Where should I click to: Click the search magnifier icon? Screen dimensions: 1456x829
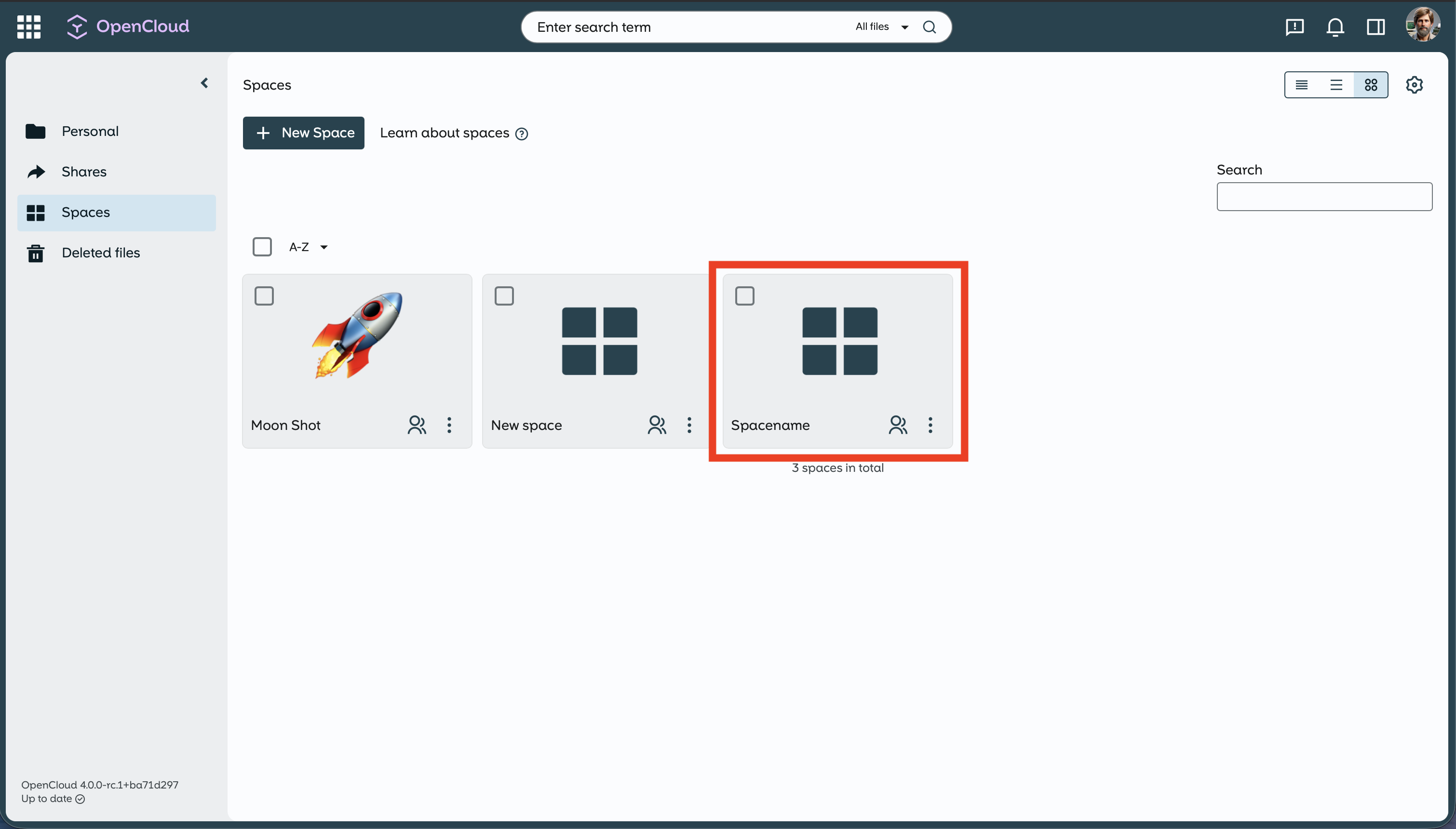tap(930, 27)
